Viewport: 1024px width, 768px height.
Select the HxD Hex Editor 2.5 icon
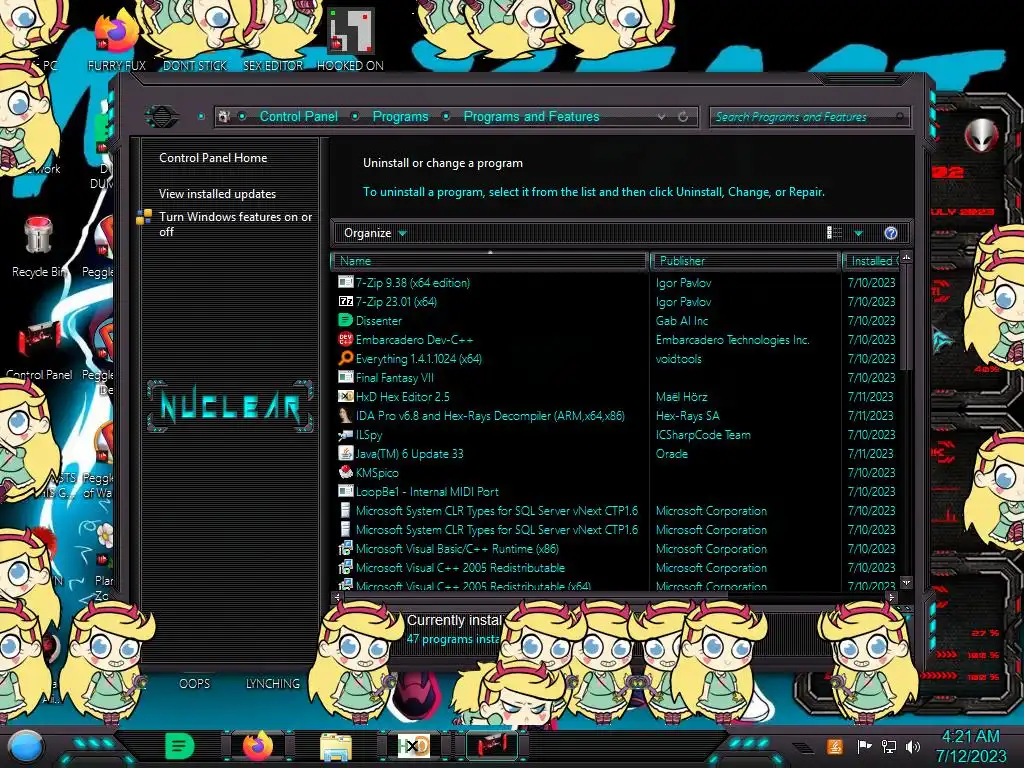pos(345,396)
